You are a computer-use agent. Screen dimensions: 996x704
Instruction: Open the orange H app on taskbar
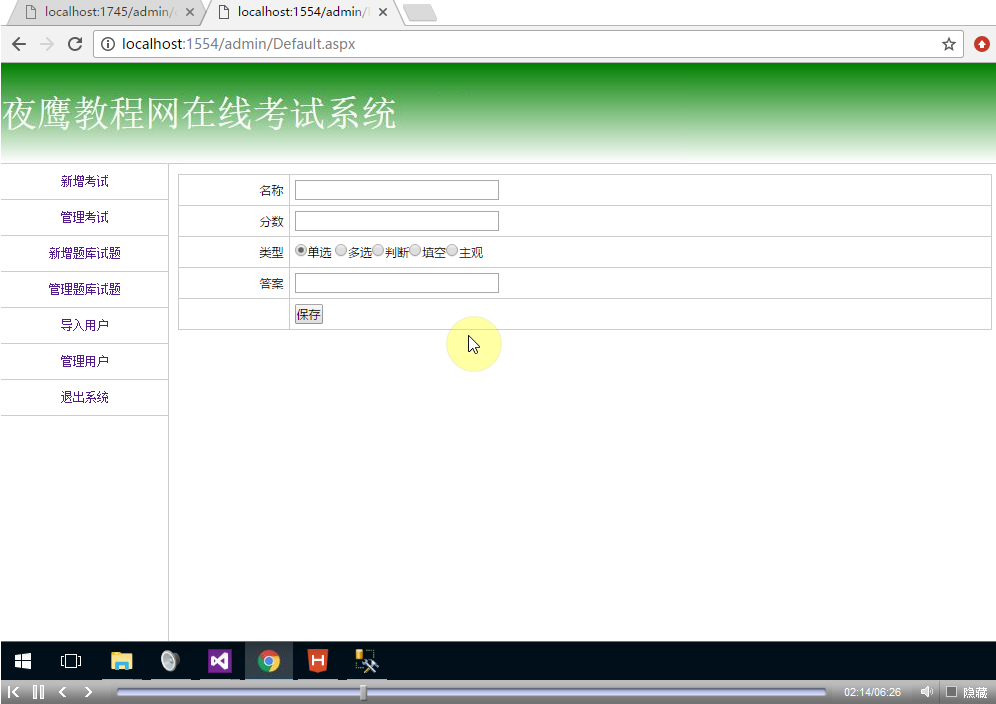point(318,661)
